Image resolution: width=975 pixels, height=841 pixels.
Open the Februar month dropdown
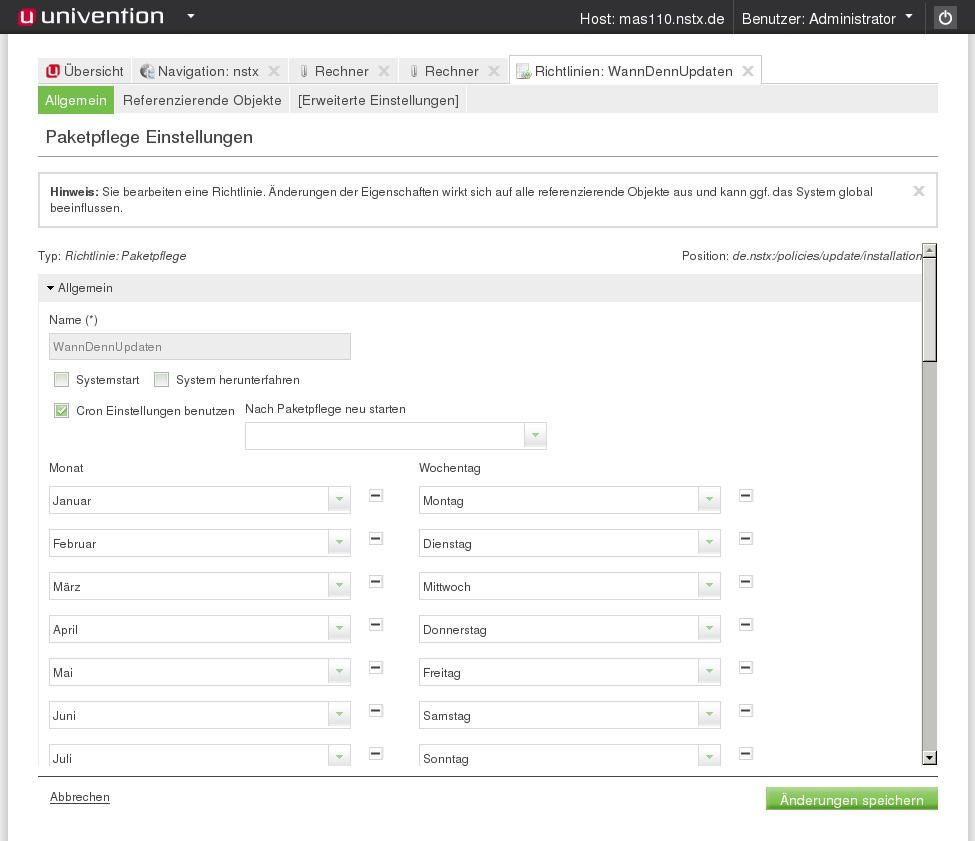click(339, 543)
